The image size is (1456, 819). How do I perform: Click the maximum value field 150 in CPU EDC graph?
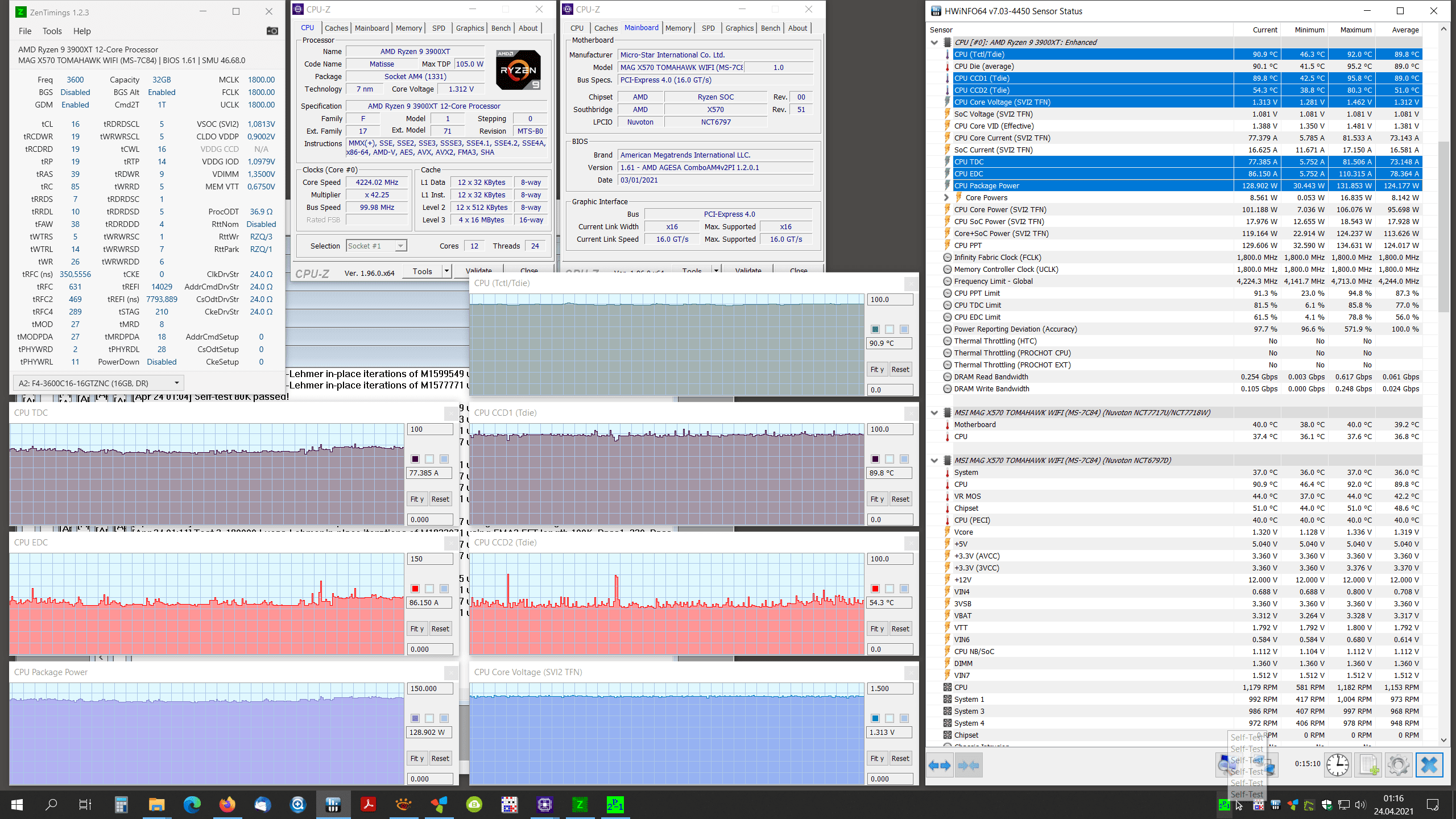pyautogui.click(x=430, y=559)
